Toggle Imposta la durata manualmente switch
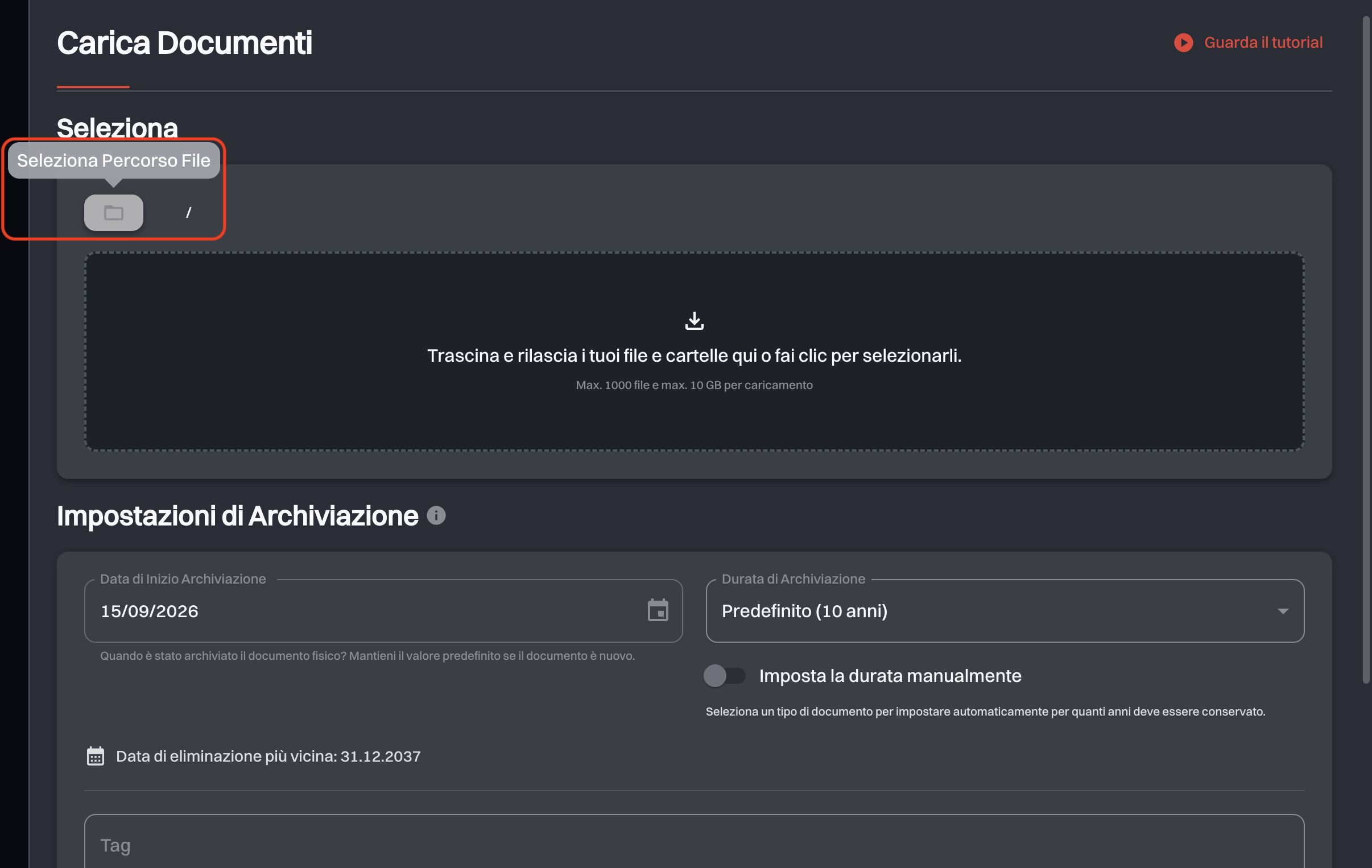1372x868 pixels. click(x=724, y=675)
